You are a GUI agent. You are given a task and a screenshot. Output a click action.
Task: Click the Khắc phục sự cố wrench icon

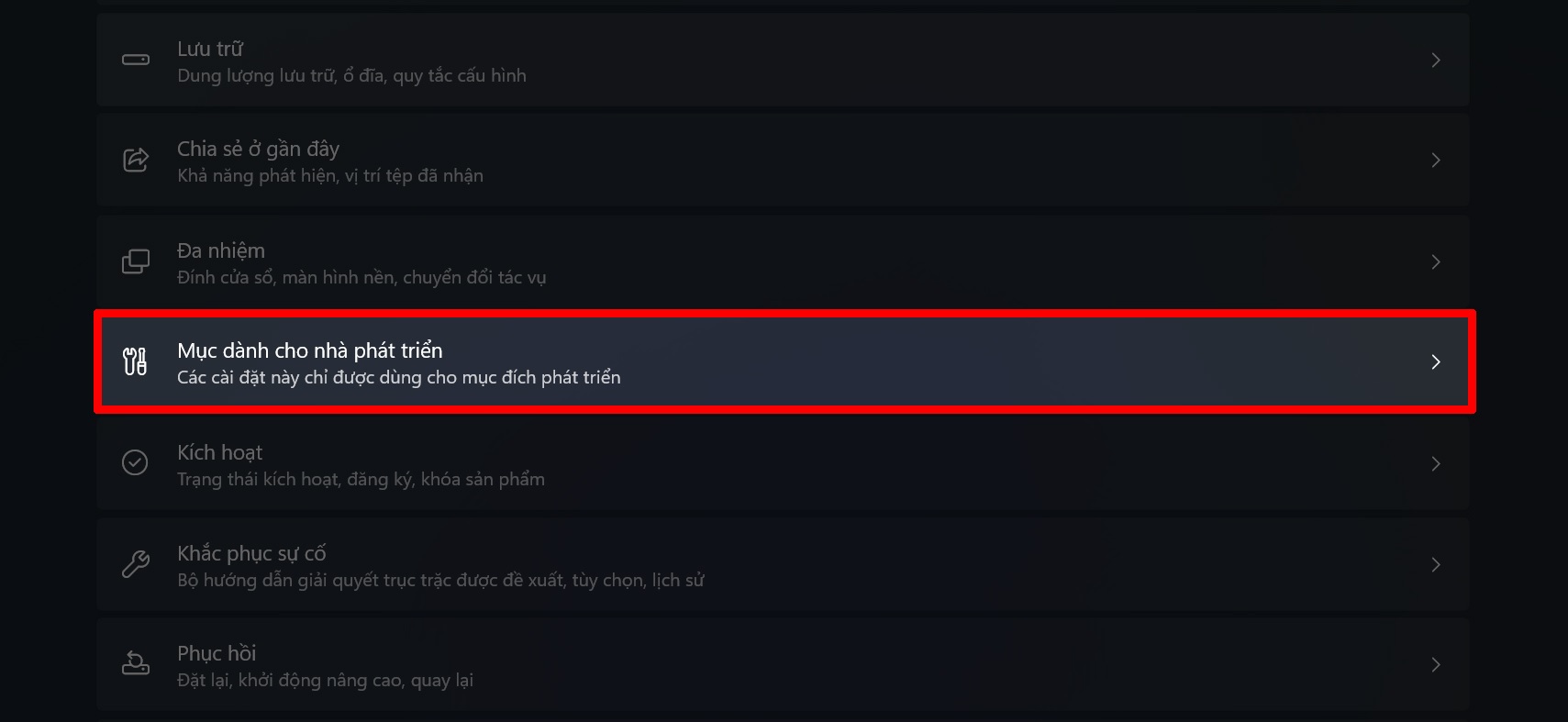tap(136, 563)
